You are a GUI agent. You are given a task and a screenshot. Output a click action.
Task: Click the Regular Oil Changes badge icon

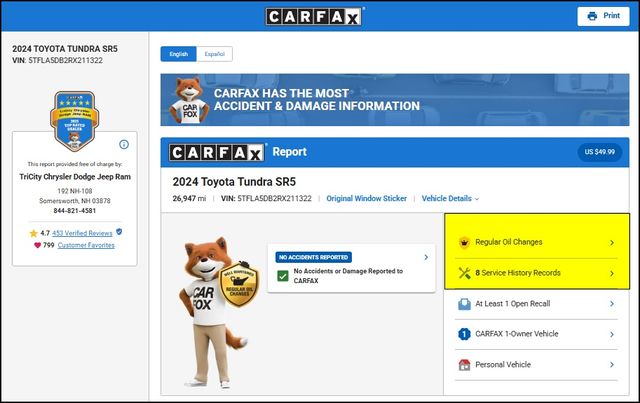tap(464, 243)
